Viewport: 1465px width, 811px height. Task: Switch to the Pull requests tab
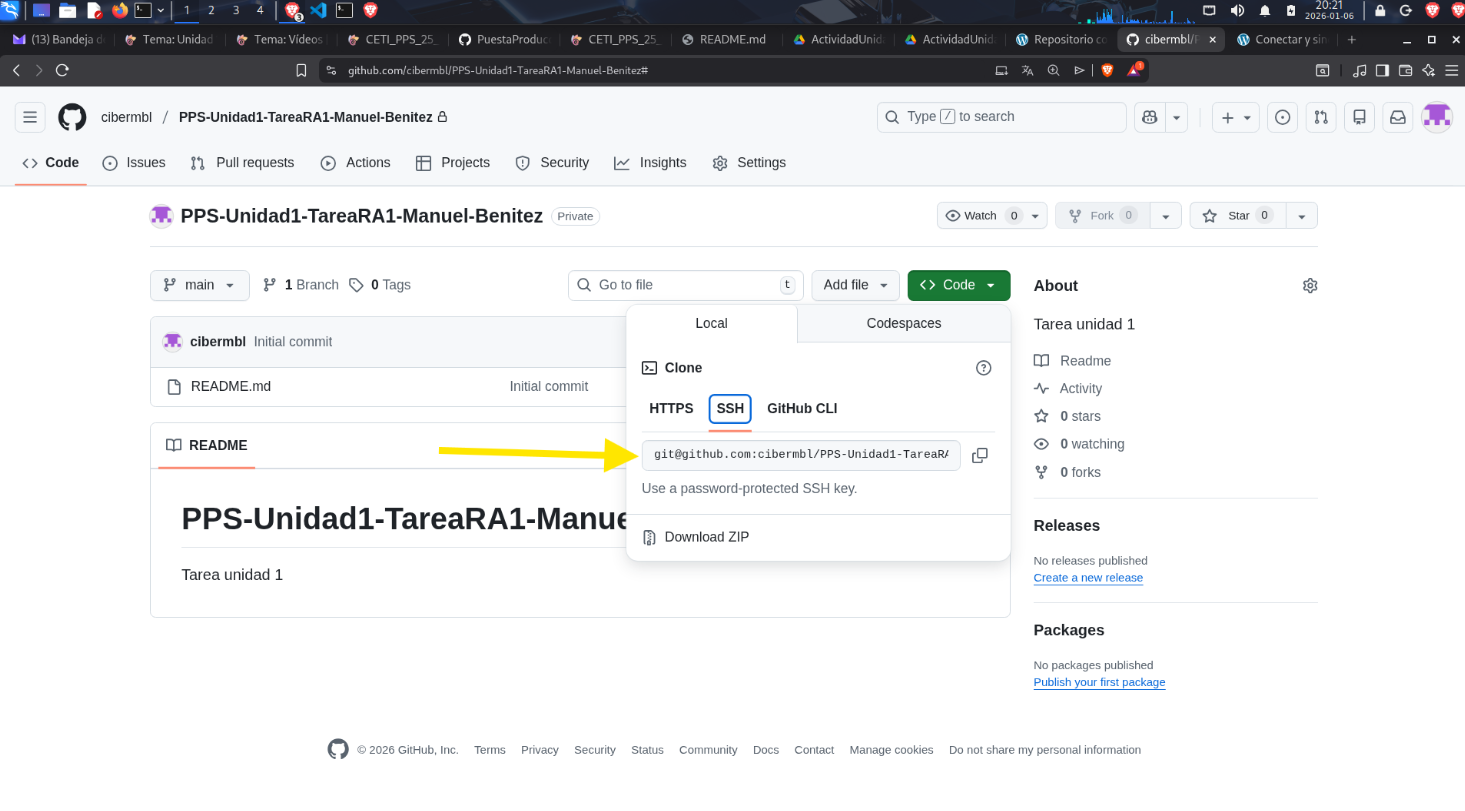(x=242, y=163)
